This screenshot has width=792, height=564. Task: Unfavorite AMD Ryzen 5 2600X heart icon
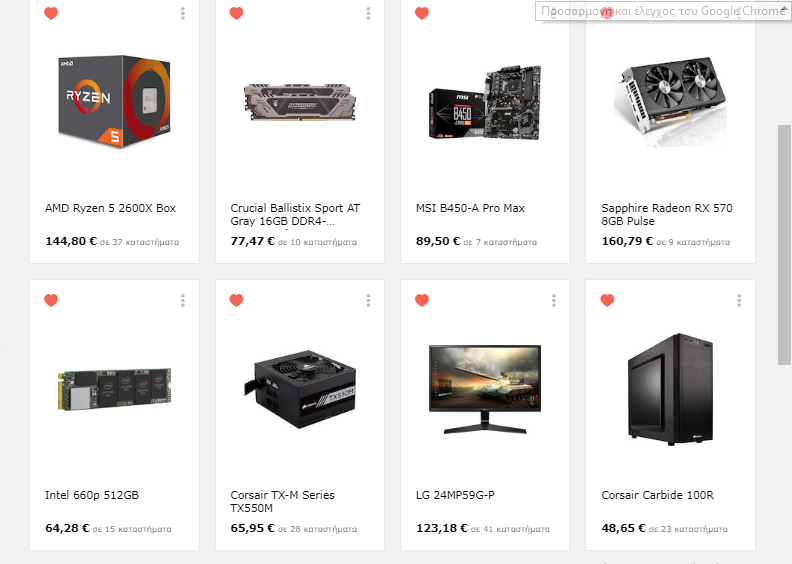[51, 13]
